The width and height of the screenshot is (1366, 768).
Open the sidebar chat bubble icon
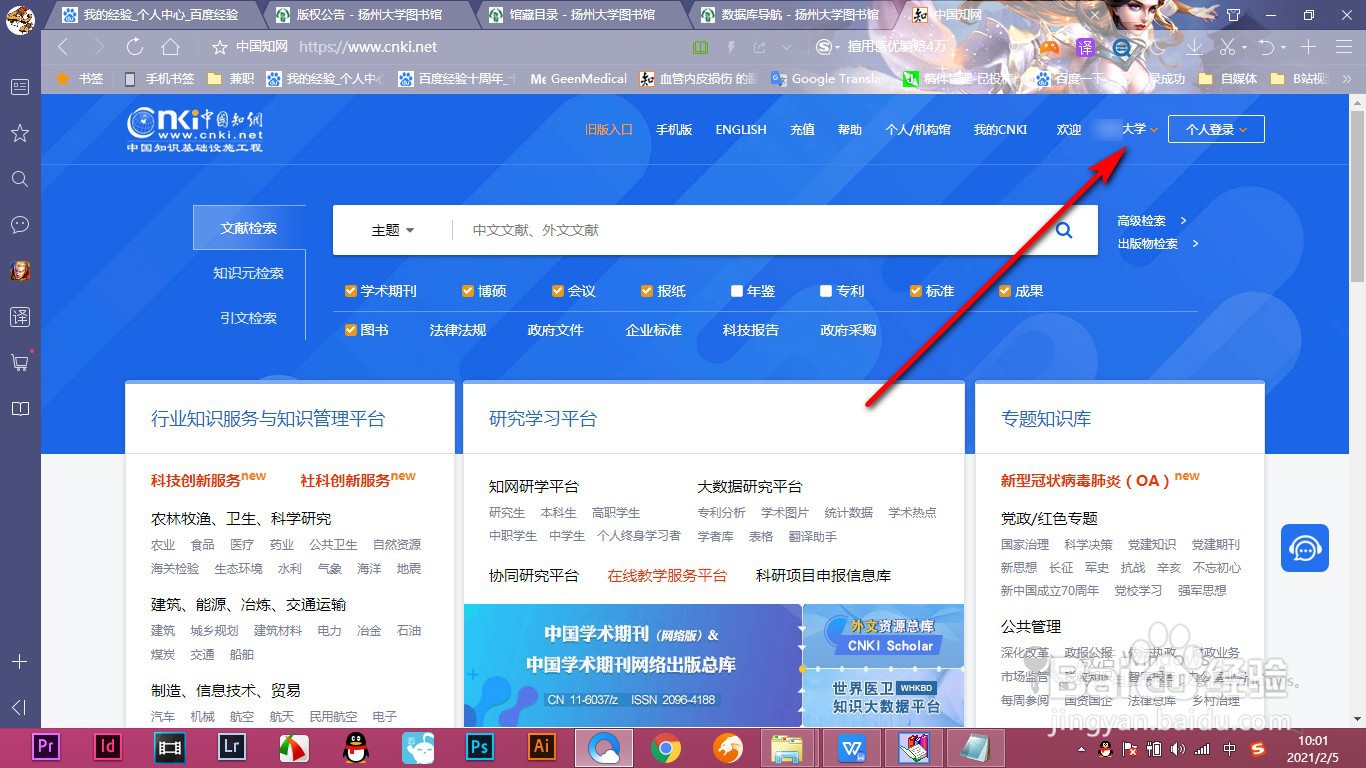click(x=19, y=225)
